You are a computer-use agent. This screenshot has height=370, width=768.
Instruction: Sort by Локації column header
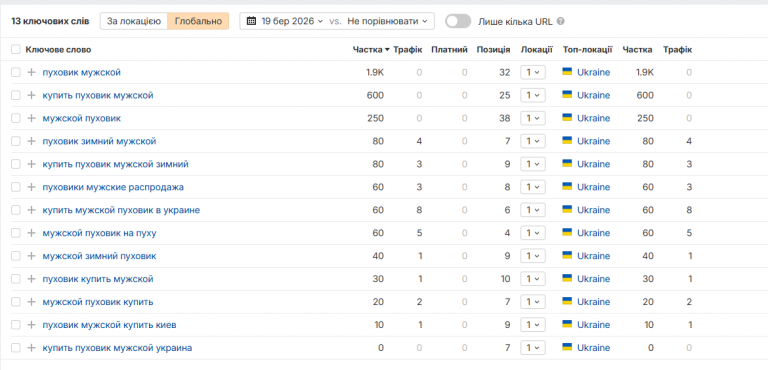coord(537,49)
